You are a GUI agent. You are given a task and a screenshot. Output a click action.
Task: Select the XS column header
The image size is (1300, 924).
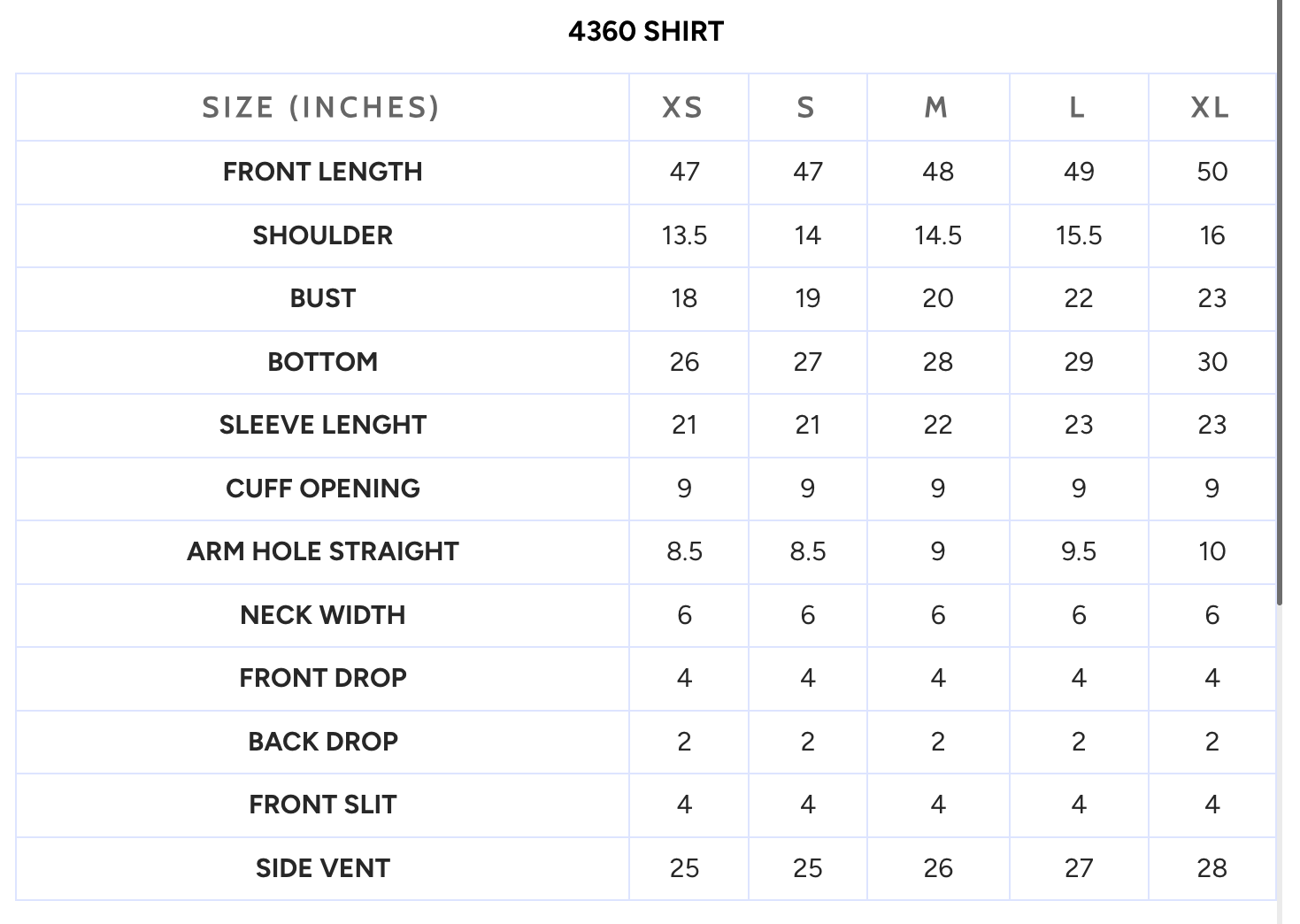tap(683, 108)
